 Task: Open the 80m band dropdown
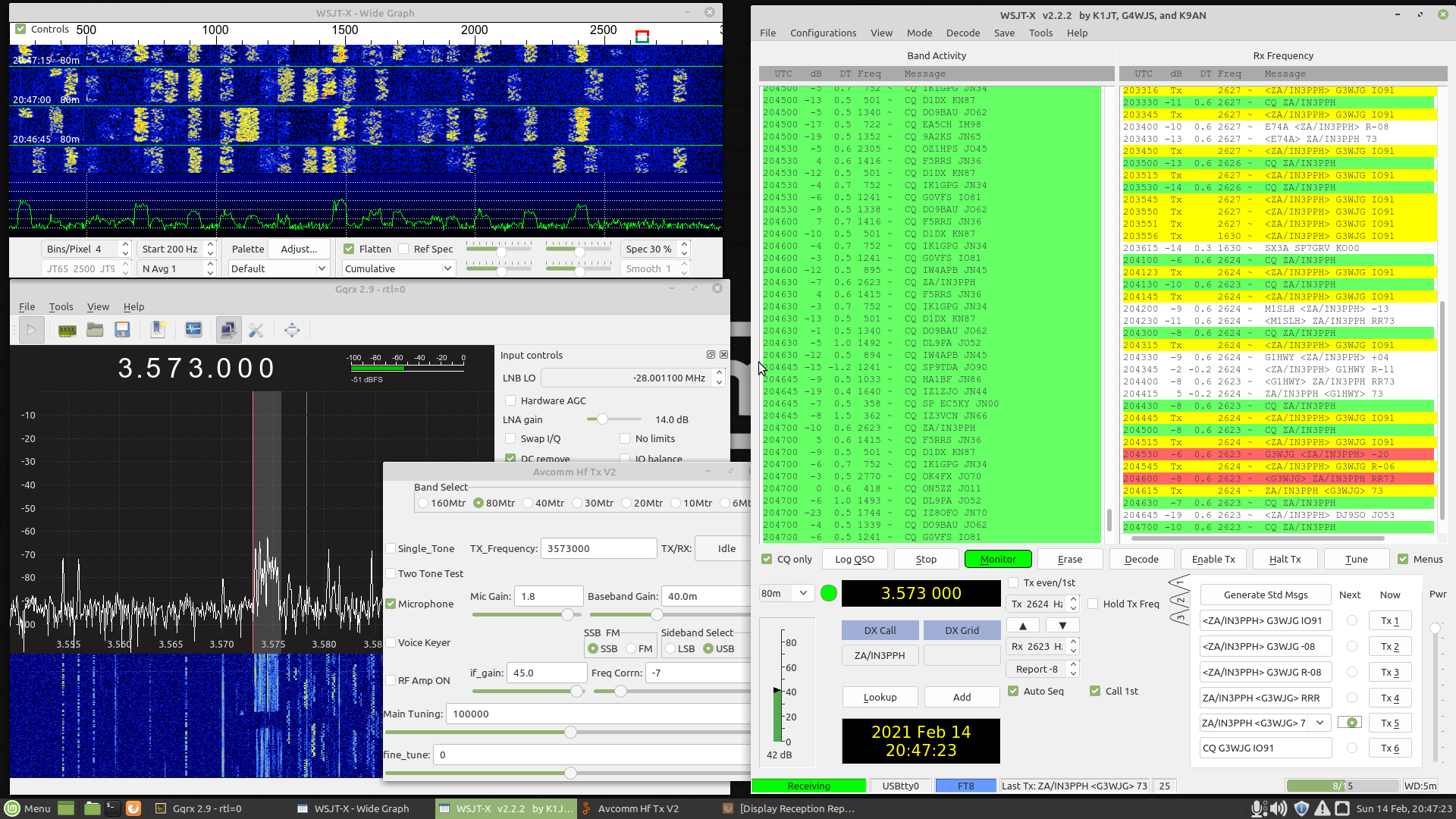tap(786, 593)
